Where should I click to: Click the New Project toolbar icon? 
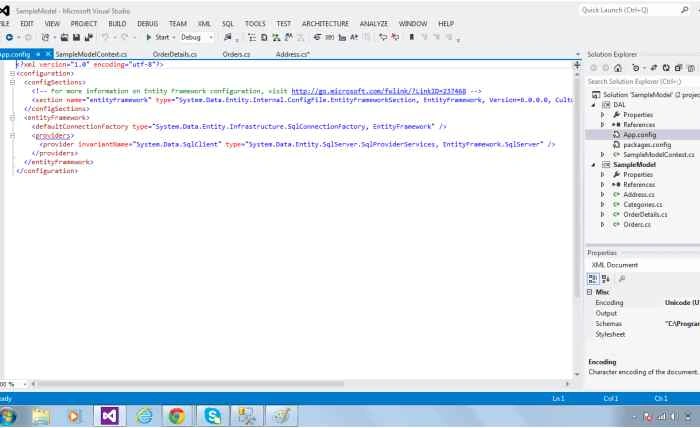45,37
